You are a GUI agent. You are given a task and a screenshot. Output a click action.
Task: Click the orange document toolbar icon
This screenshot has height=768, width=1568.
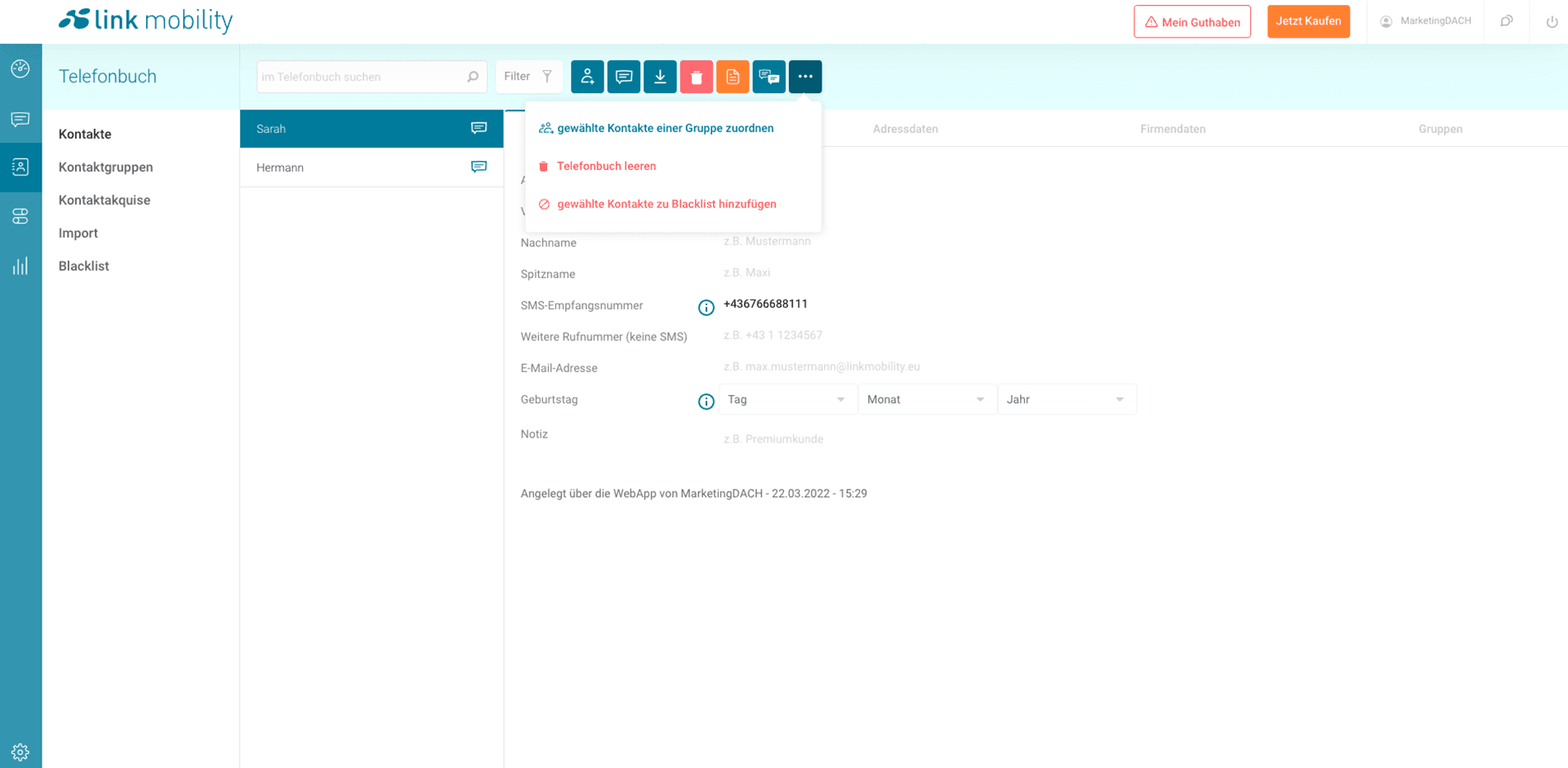click(733, 77)
